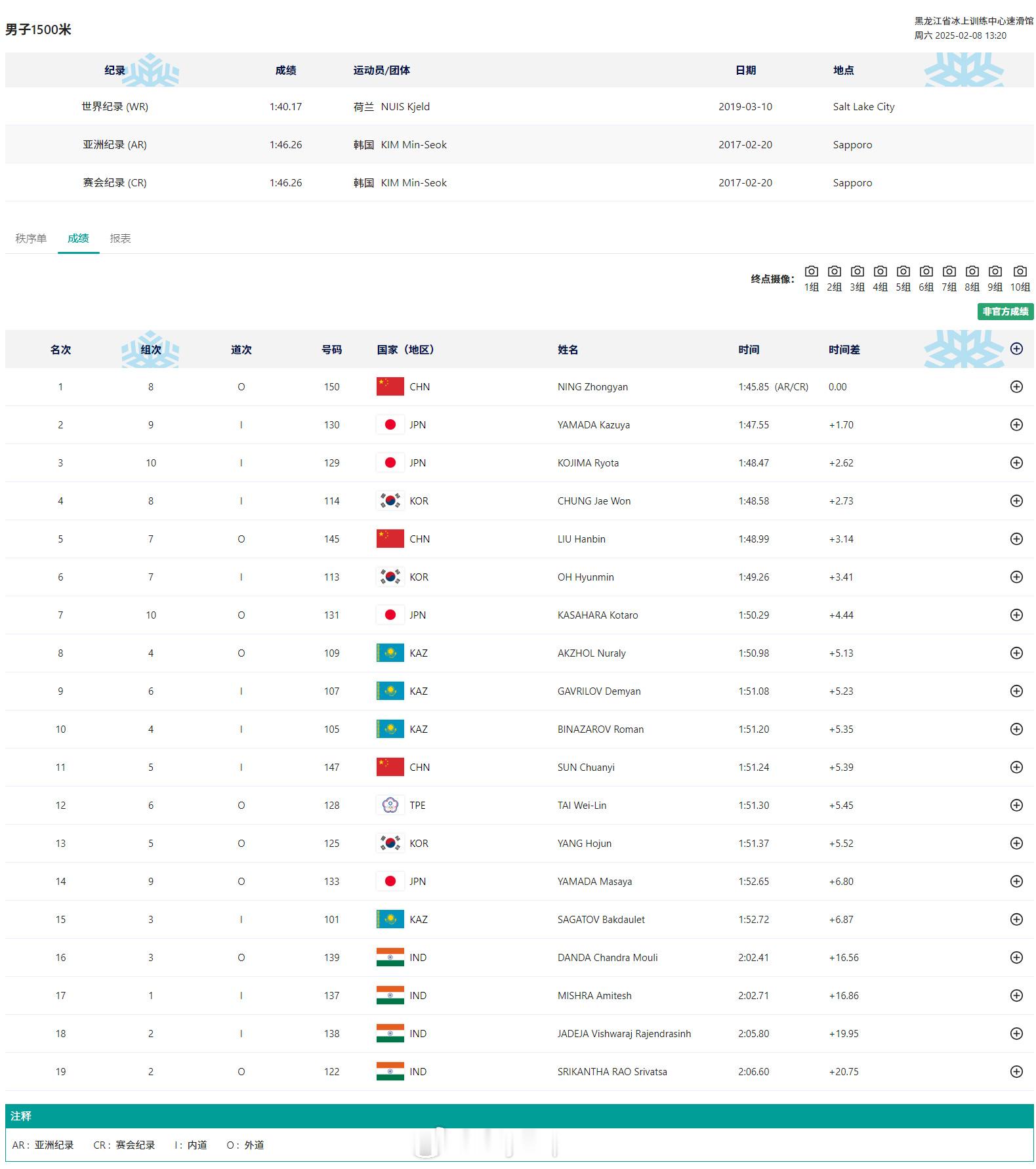
Task: Open finish camera for 9组
Action: [995, 278]
